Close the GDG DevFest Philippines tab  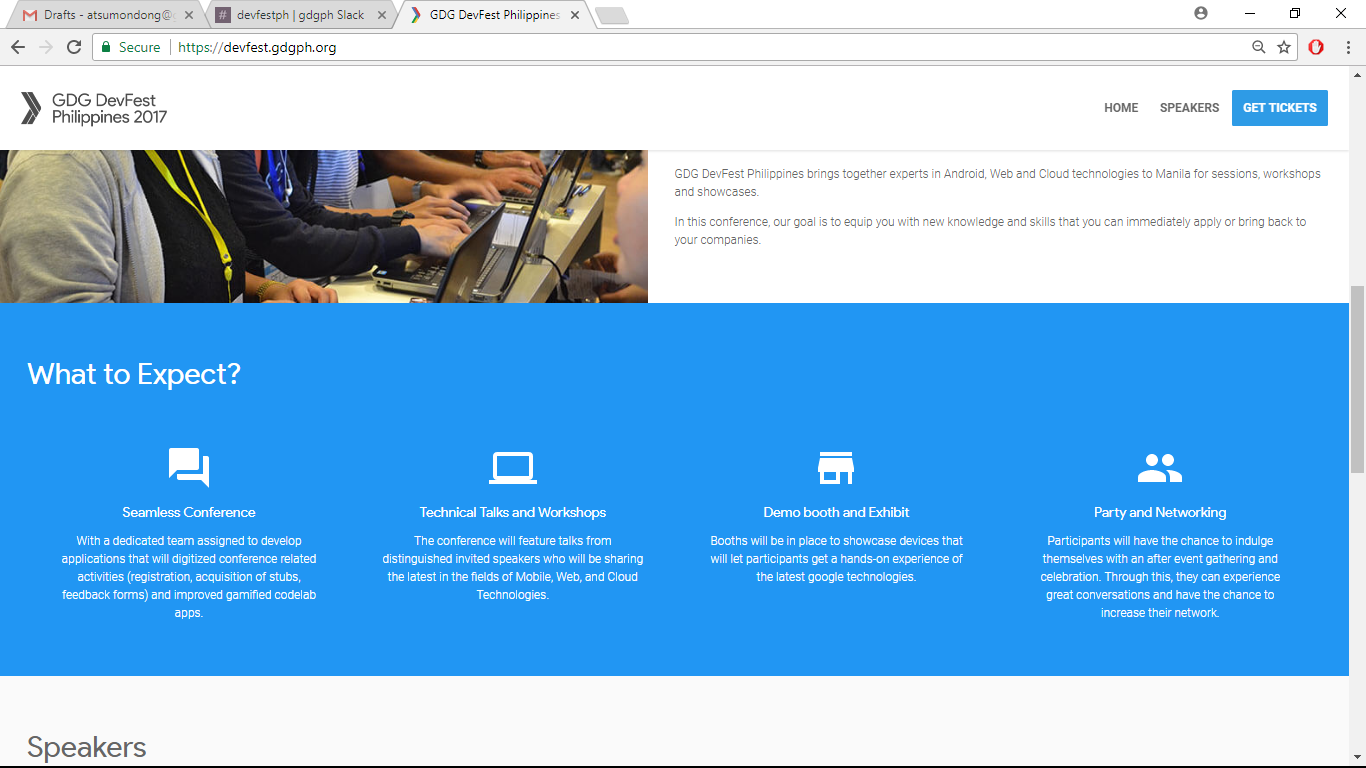click(575, 15)
